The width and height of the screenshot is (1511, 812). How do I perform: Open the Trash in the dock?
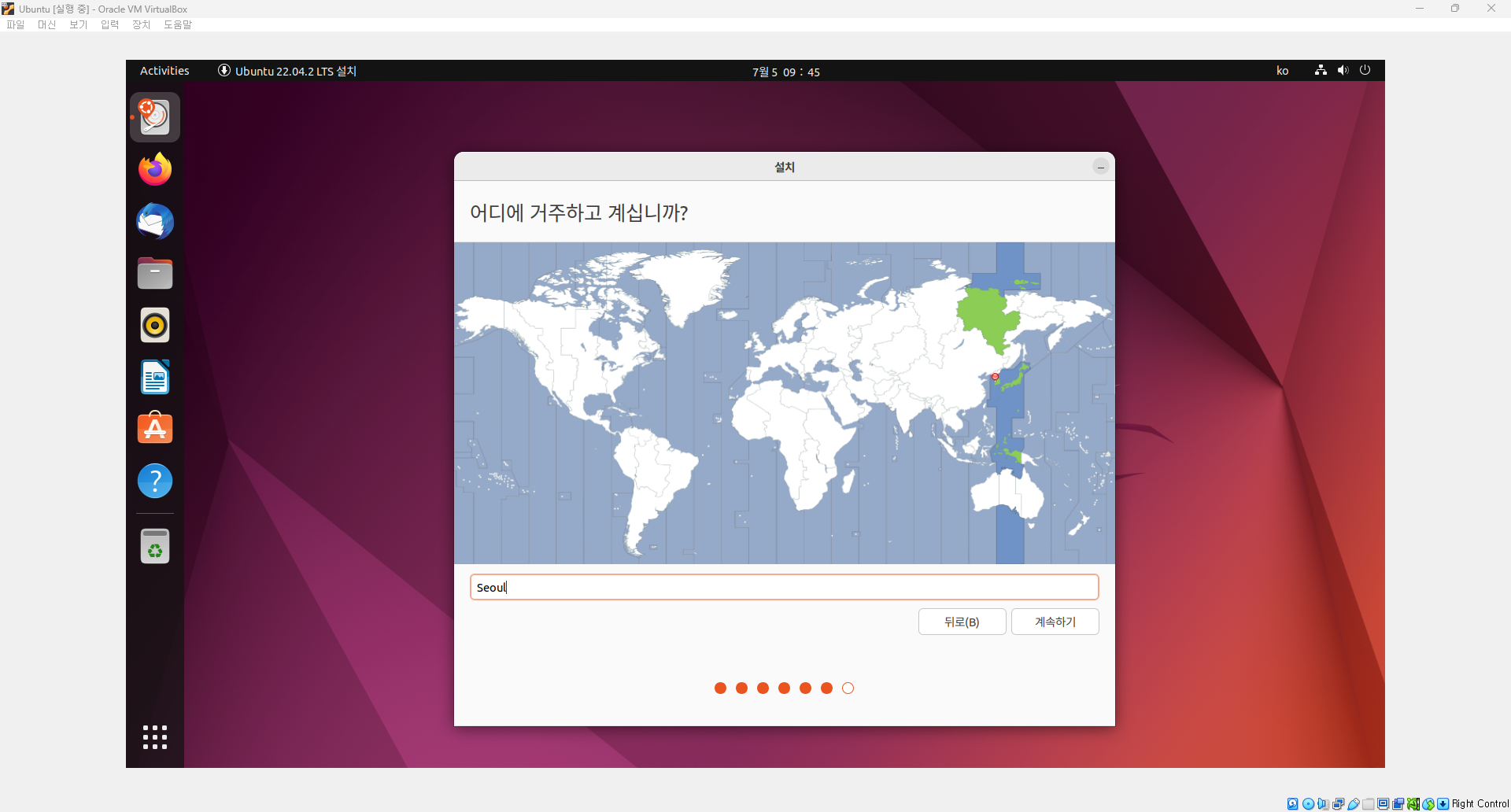(155, 546)
